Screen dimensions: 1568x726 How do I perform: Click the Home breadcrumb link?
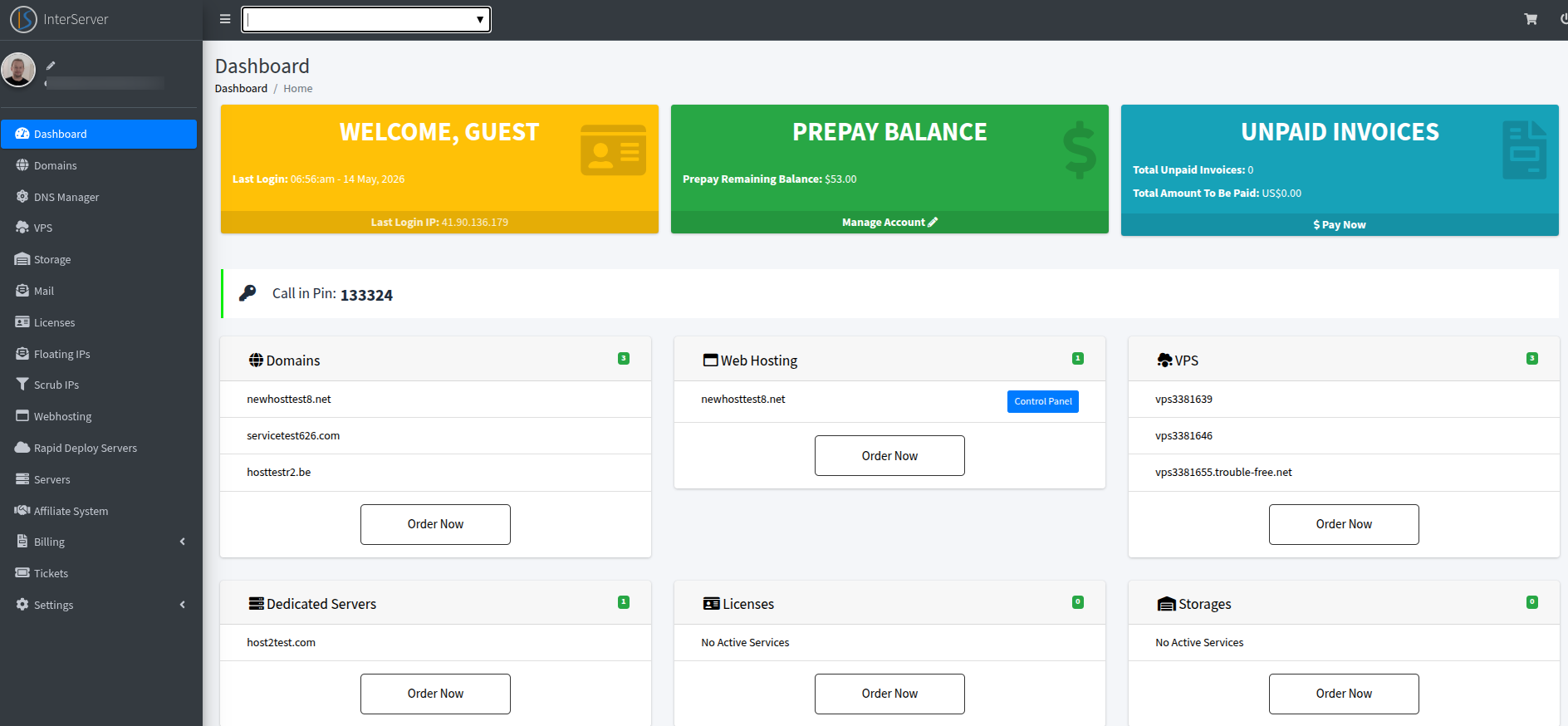coord(298,88)
